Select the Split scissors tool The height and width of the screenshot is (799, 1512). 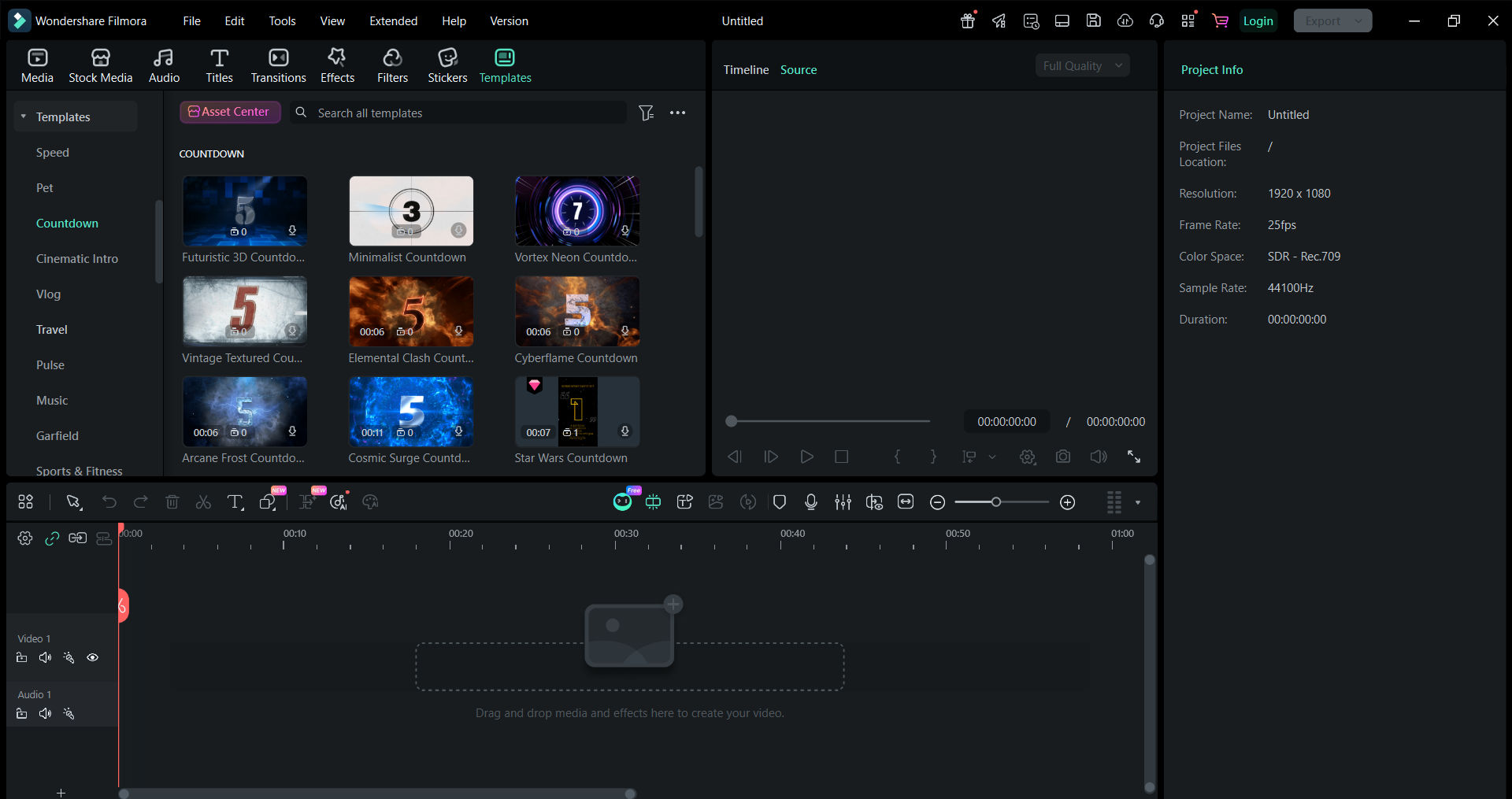coord(203,502)
